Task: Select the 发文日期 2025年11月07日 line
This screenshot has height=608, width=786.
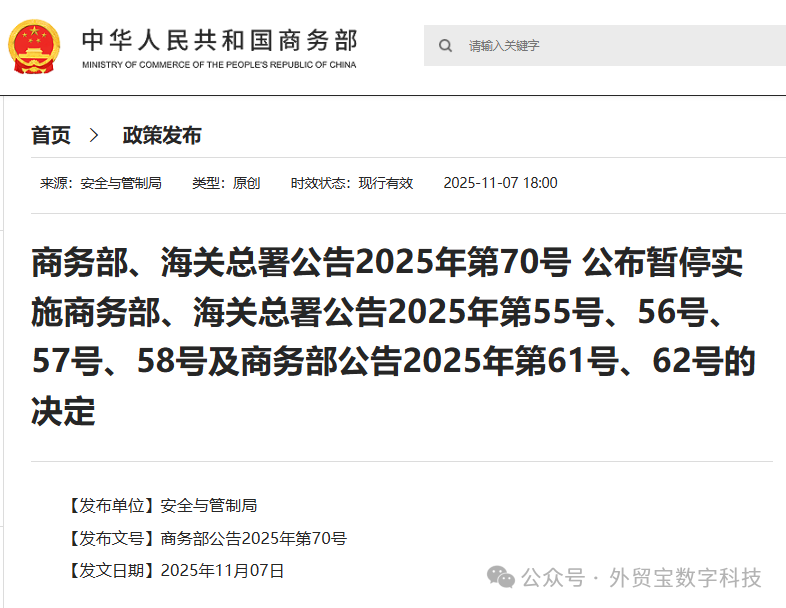Action: [174, 570]
